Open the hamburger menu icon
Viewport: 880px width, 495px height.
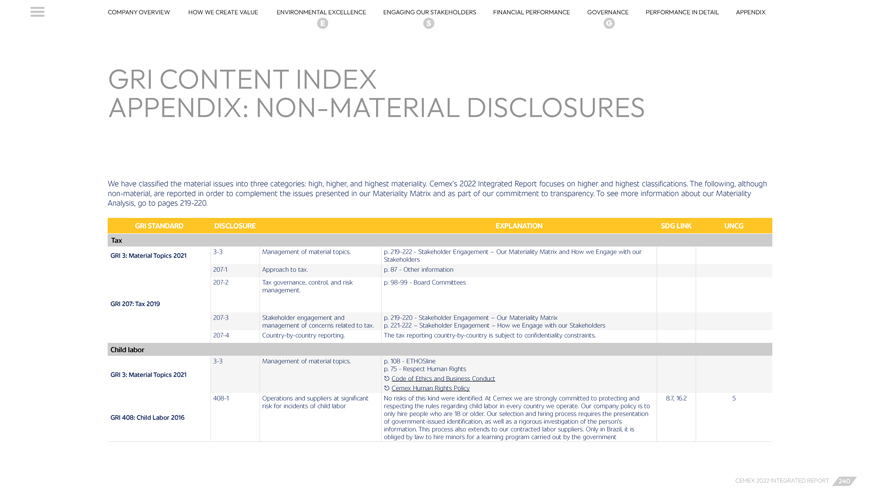point(38,12)
